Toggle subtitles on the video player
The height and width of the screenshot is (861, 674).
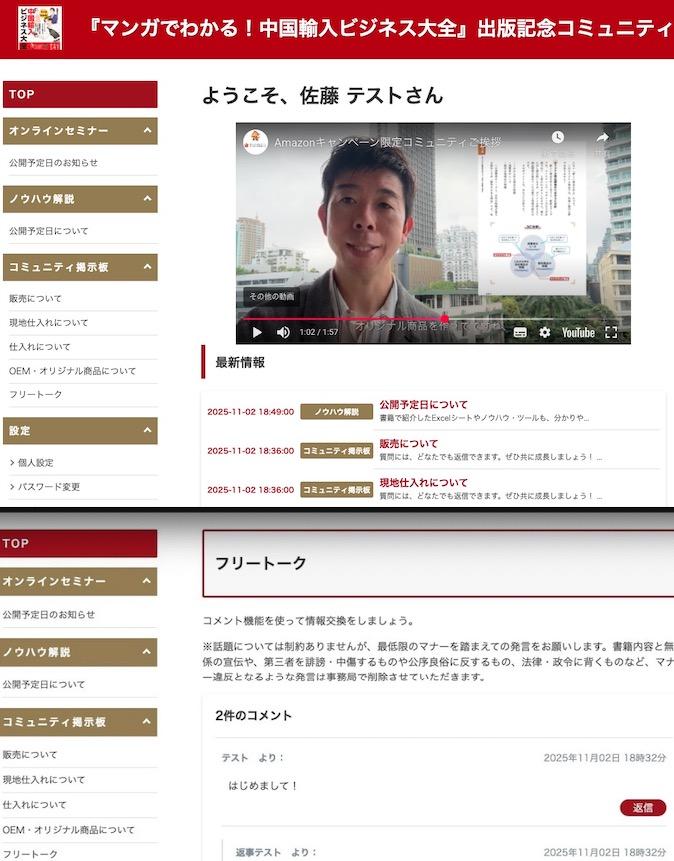tap(520, 333)
